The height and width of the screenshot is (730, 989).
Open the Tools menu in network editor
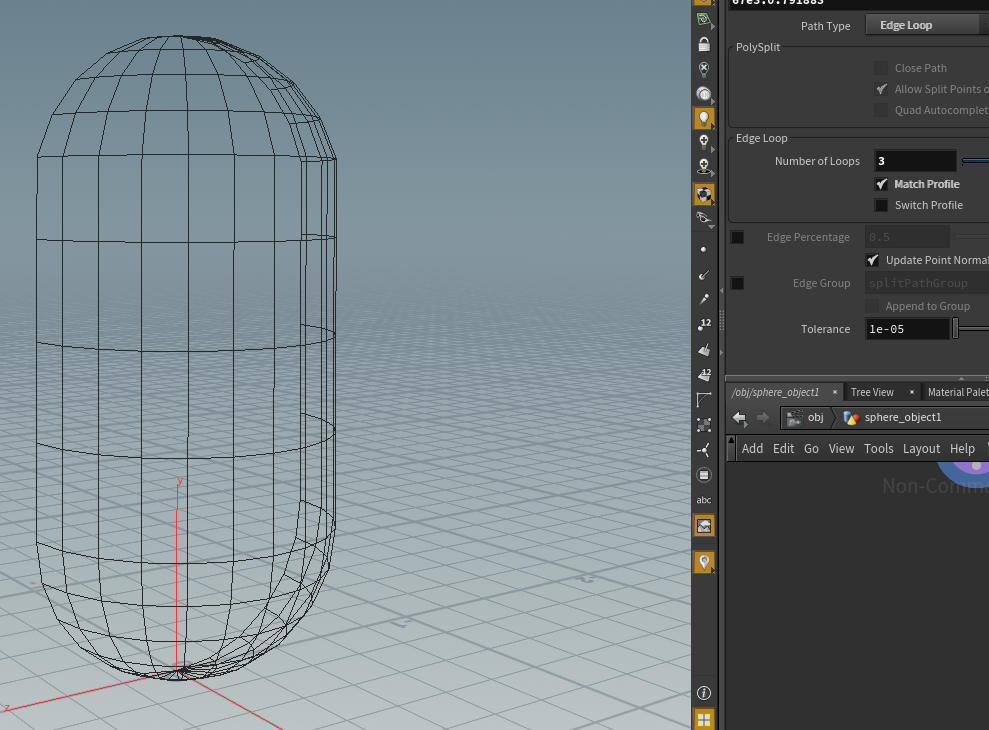[878, 449]
